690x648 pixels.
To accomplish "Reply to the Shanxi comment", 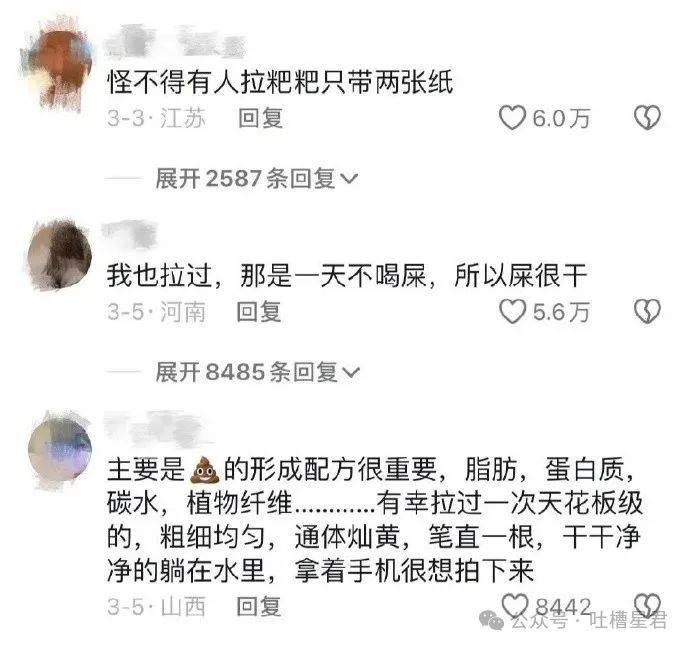I will click(259, 607).
